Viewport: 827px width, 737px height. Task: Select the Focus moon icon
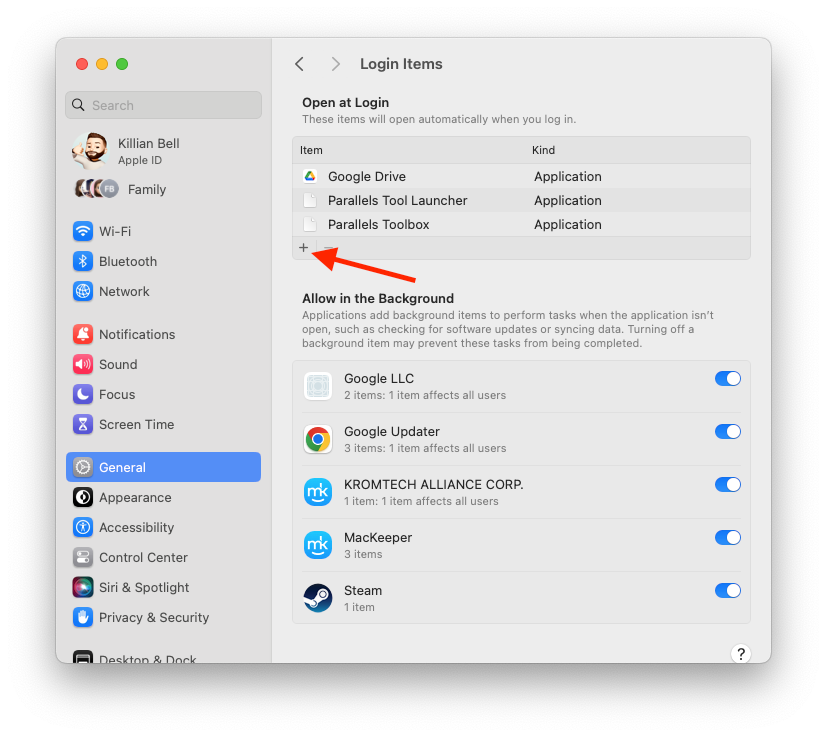click(x=82, y=394)
